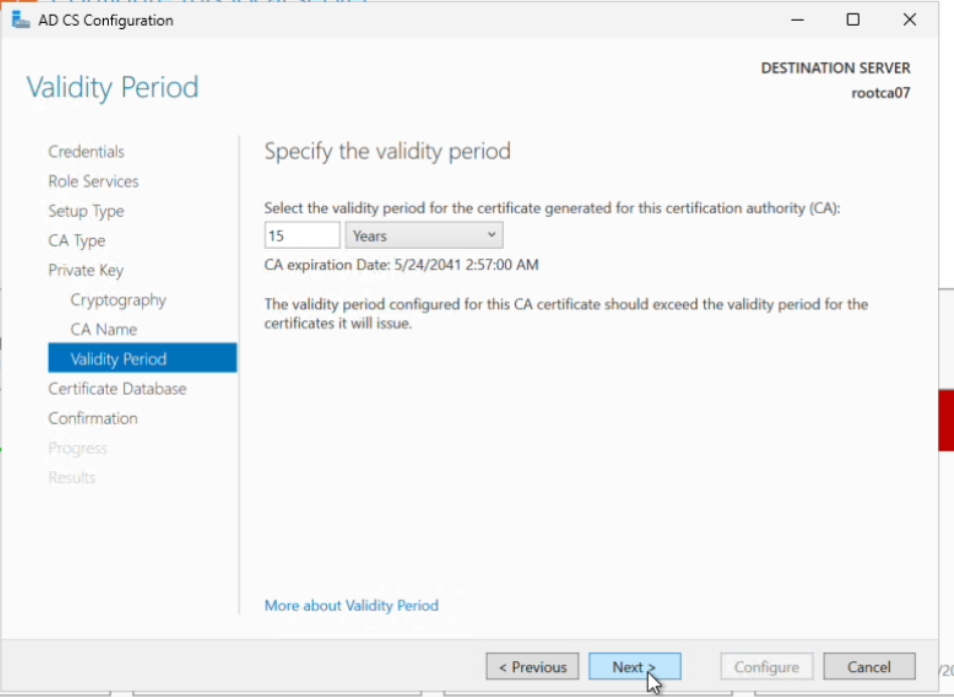954x697 pixels.
Task: Click the validity period number field
Action: click(302, 235)
